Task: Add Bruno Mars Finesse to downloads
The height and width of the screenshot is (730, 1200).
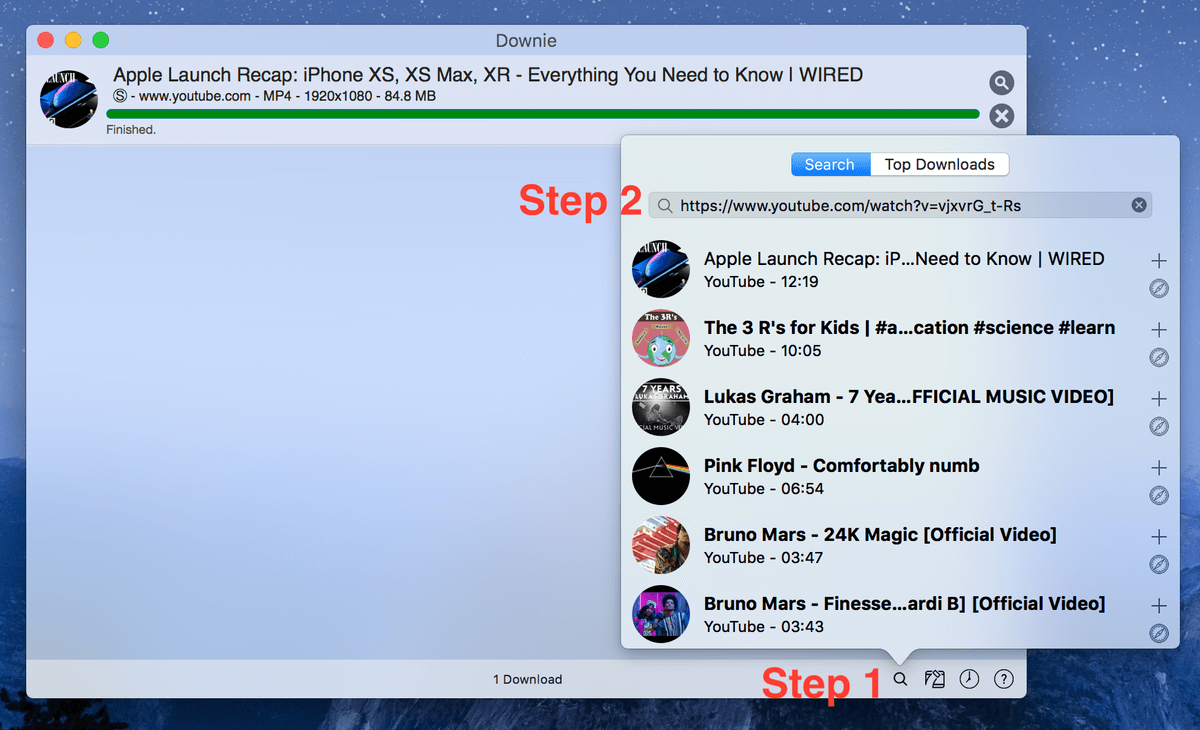Action: (x=1159, y=606)
